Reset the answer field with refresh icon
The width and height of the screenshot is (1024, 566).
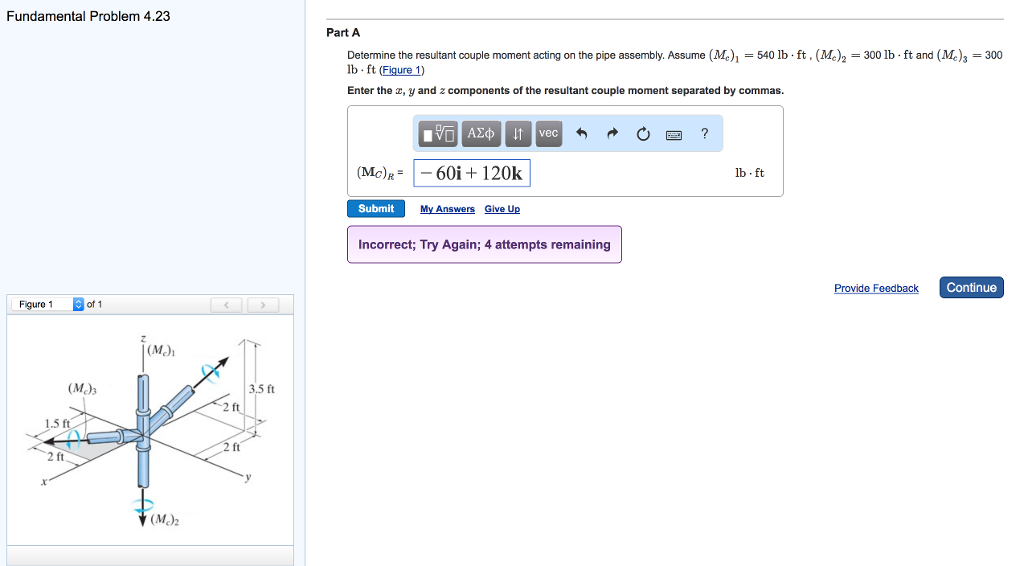pyautogui.click(x=643, y=134)
